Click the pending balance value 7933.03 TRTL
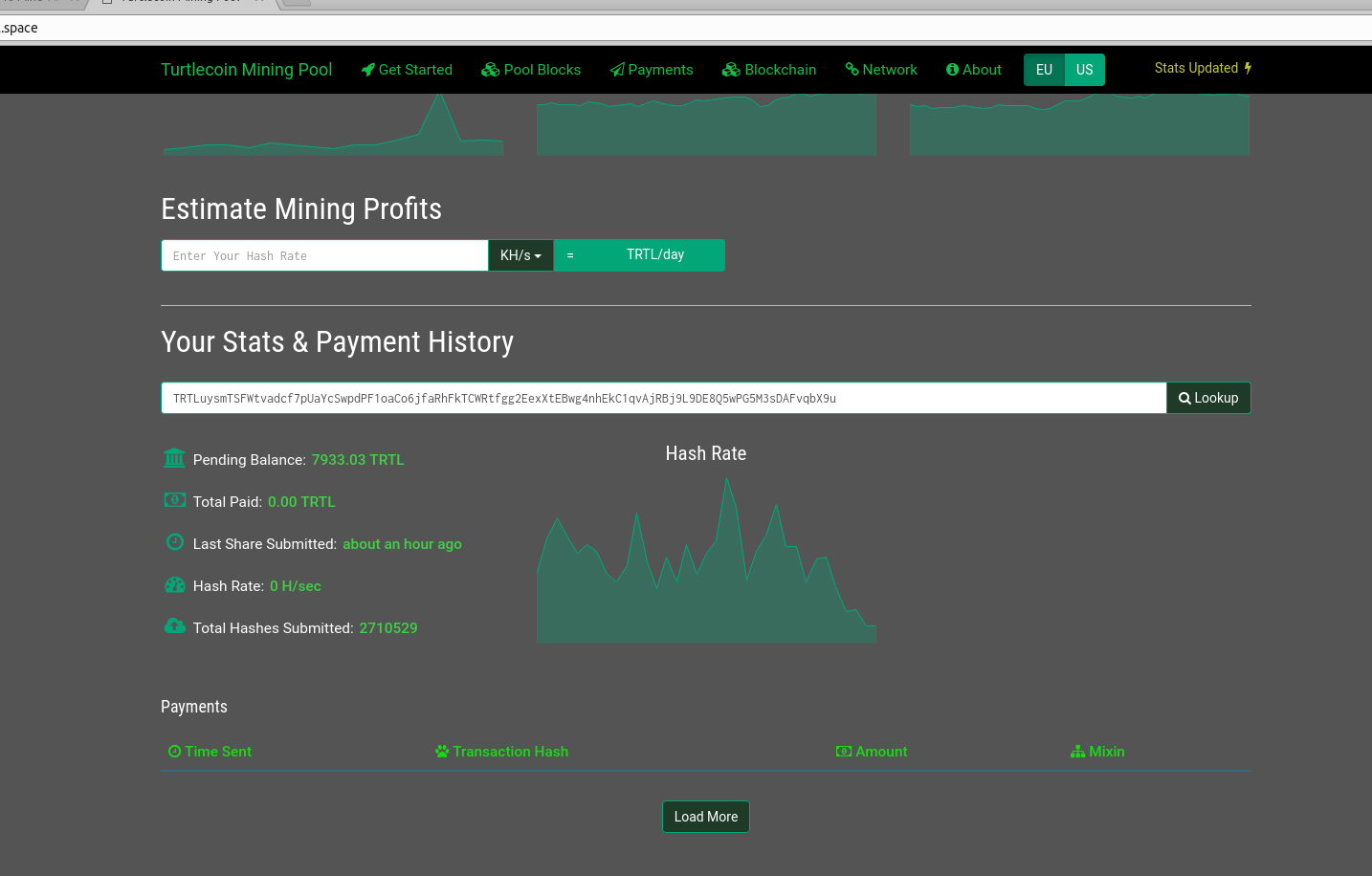Image resolution: width=1372 pixels, height=876 pixels. 358,460
